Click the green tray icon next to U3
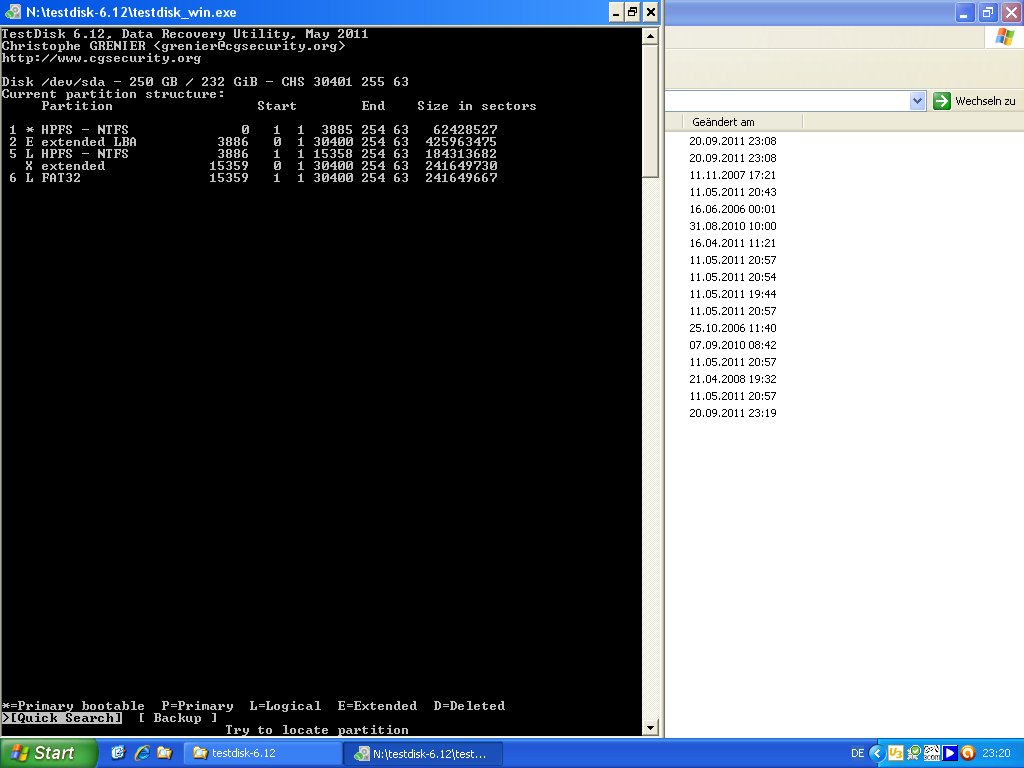Image resolution: width=1024 pixels, height=768 pixels. click(914, 753)
